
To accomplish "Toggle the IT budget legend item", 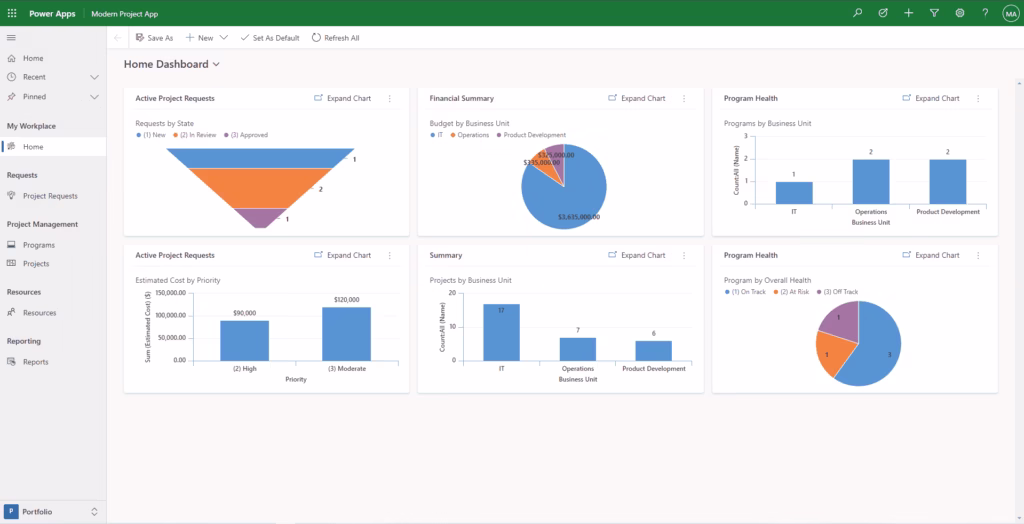I will point(436,135).
